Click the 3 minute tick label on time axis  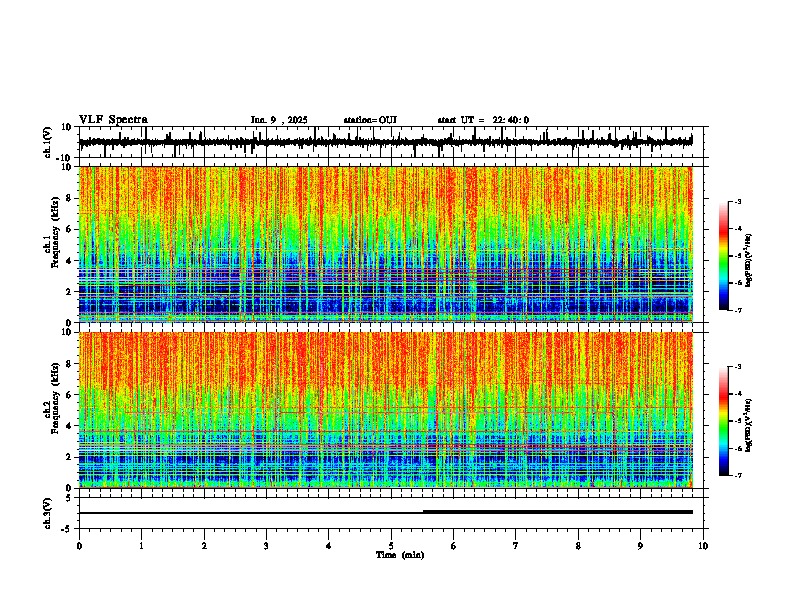point(266,546)
